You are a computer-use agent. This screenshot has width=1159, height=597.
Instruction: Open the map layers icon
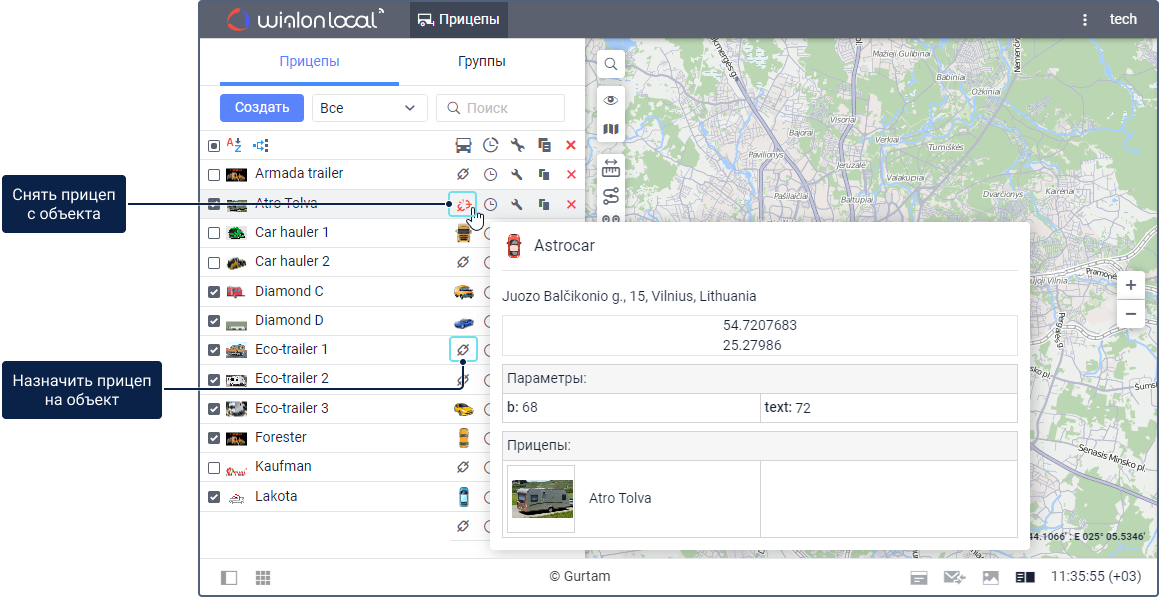point(611,129)
